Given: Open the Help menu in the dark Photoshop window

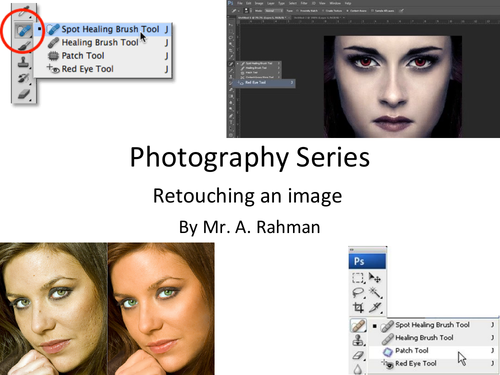Looking at the screenshot, I should tap(348, 3).
